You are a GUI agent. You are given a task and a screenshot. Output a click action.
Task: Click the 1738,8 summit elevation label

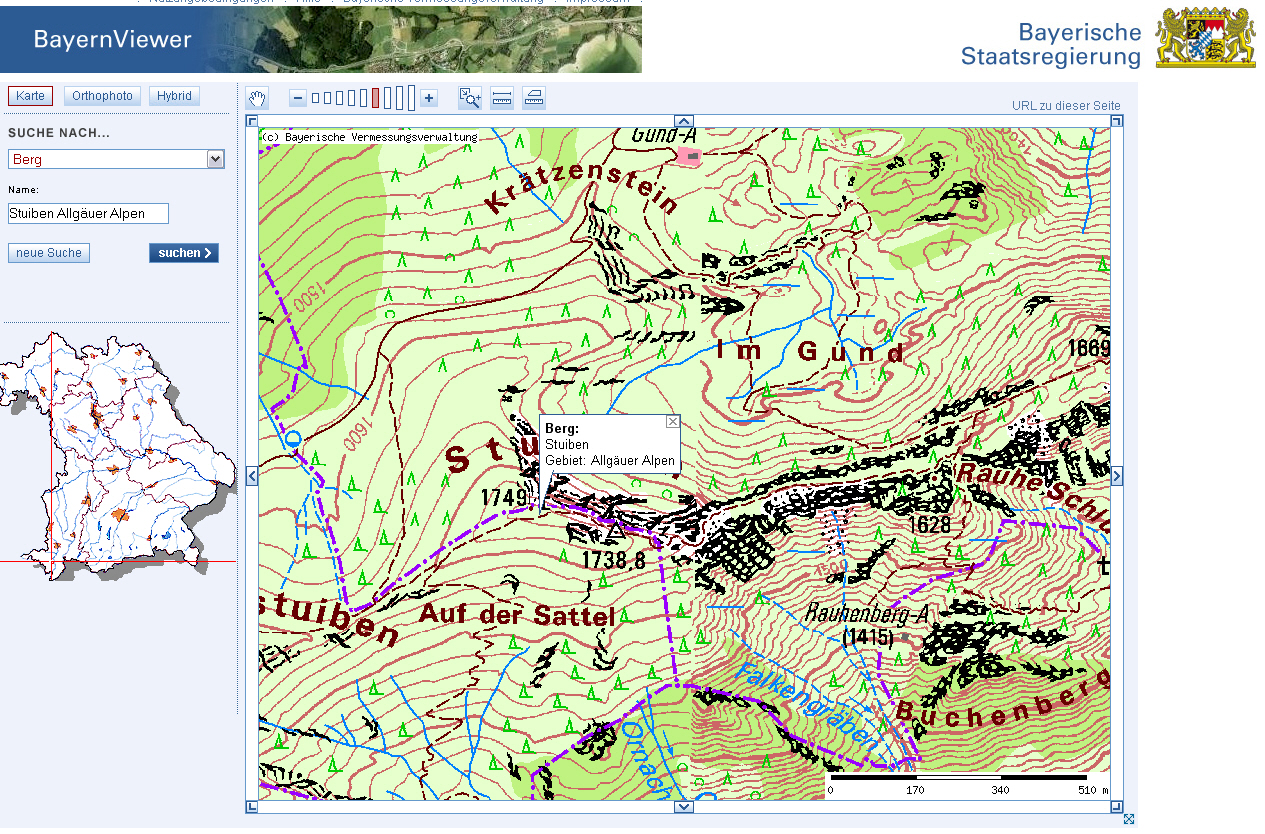613,562
